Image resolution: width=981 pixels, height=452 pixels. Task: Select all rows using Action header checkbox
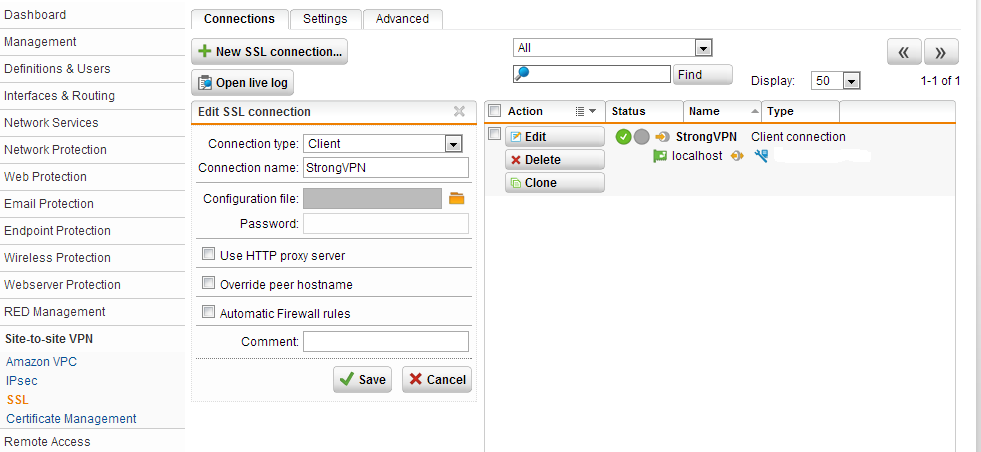click(x=494, y=111)
